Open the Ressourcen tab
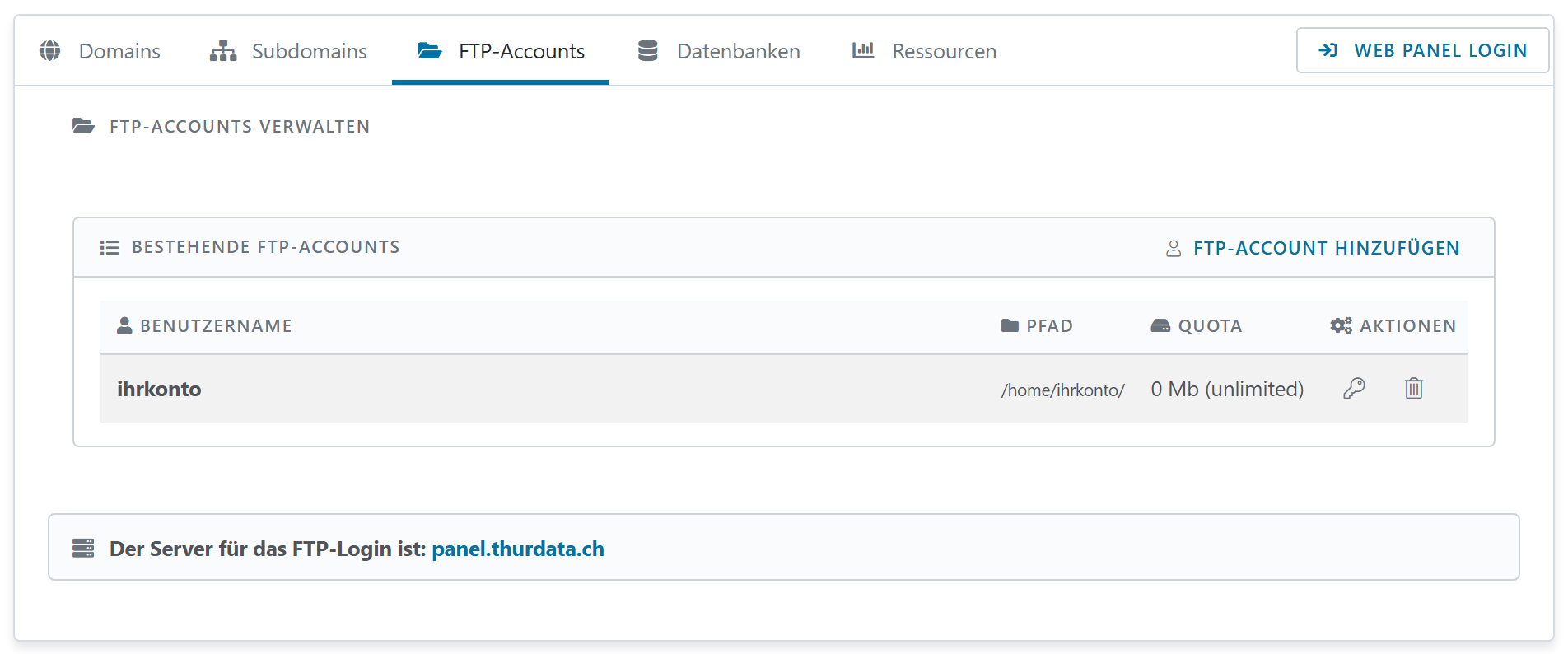This screenshot has width=1568, height=654. [x=924, y=51]
